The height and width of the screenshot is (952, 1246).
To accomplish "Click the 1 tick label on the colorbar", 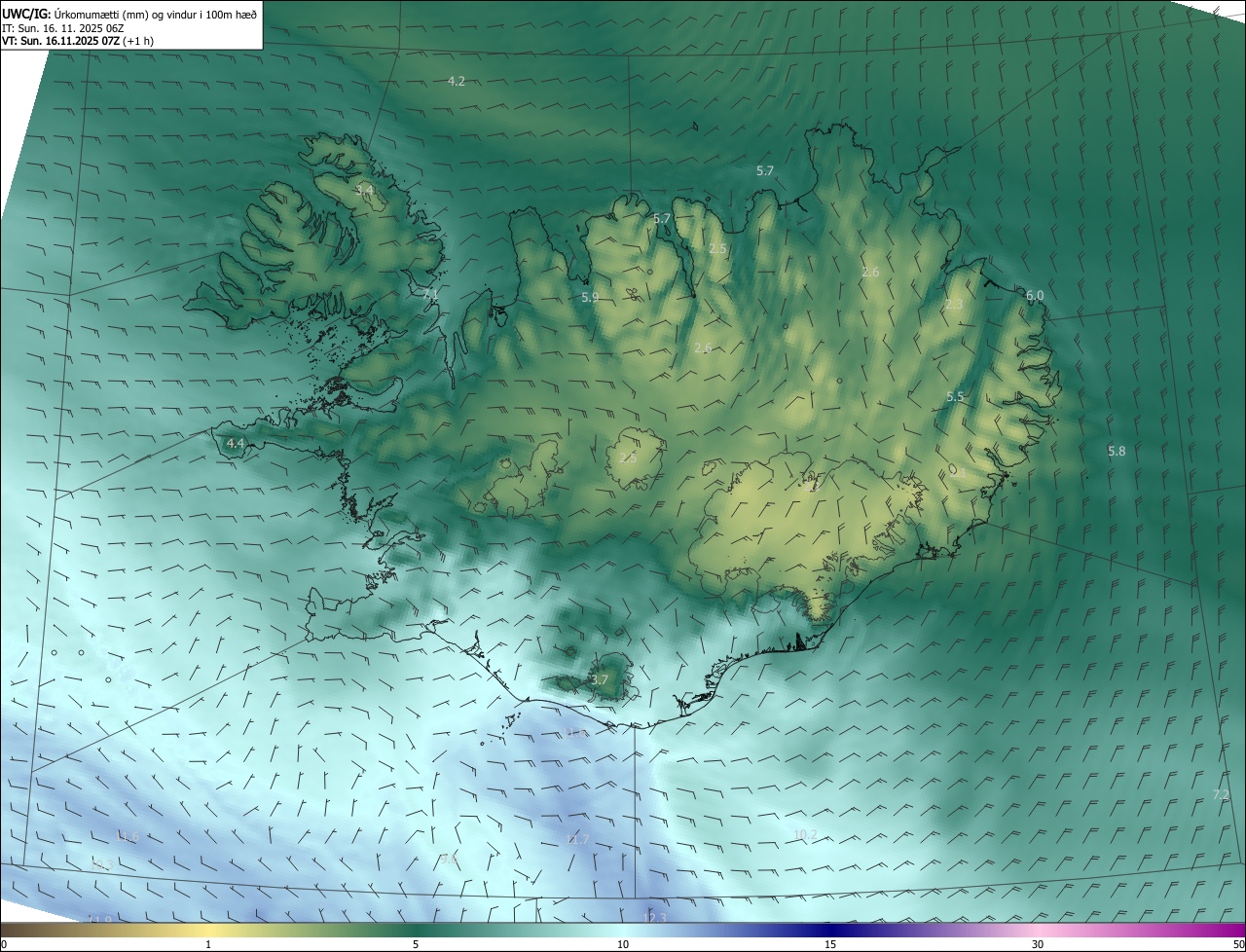I will [x=208, y=944].
